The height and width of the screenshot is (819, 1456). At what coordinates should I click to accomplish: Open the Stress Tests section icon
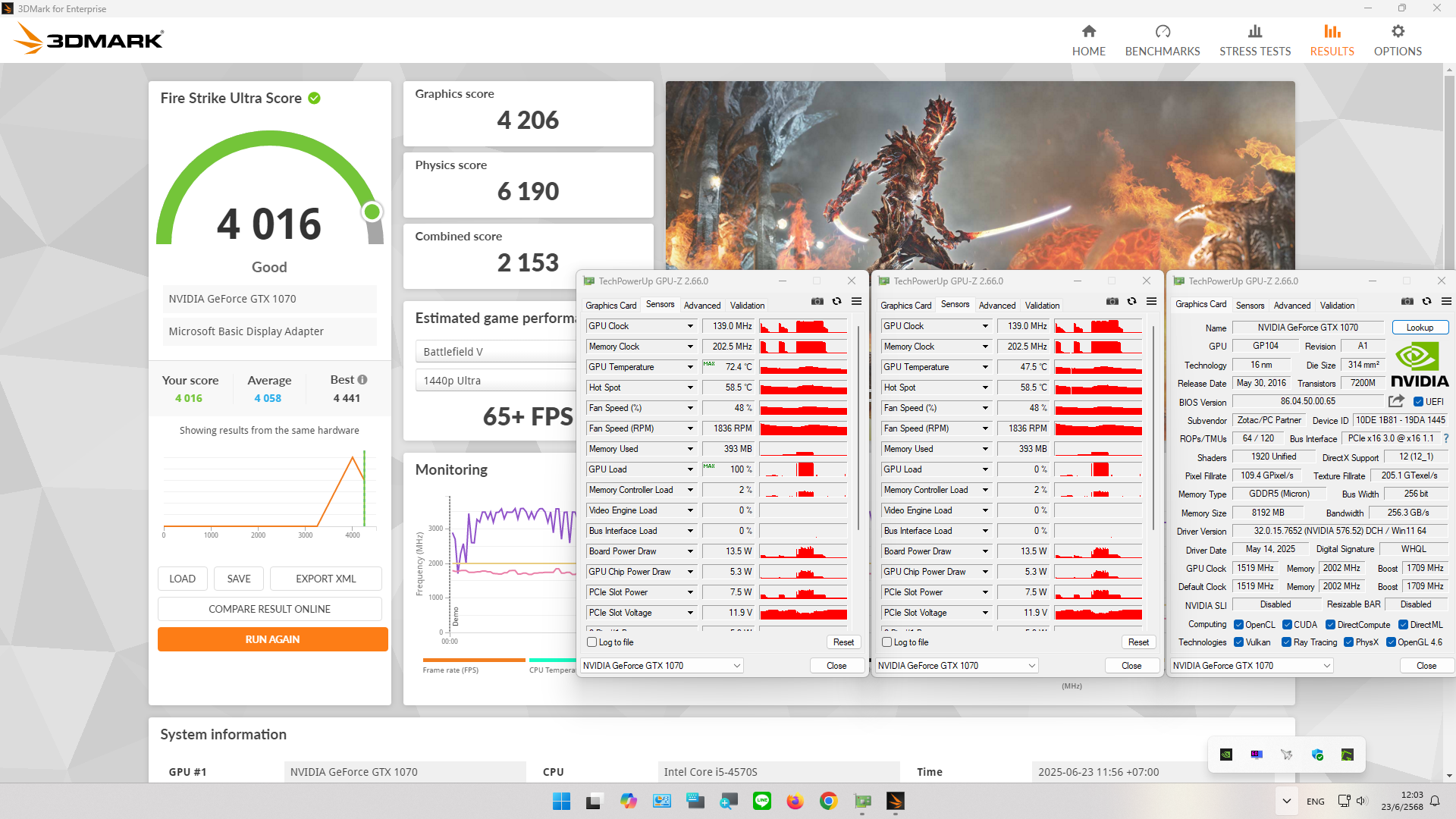pyautogui.click(x=1255, y=32)
